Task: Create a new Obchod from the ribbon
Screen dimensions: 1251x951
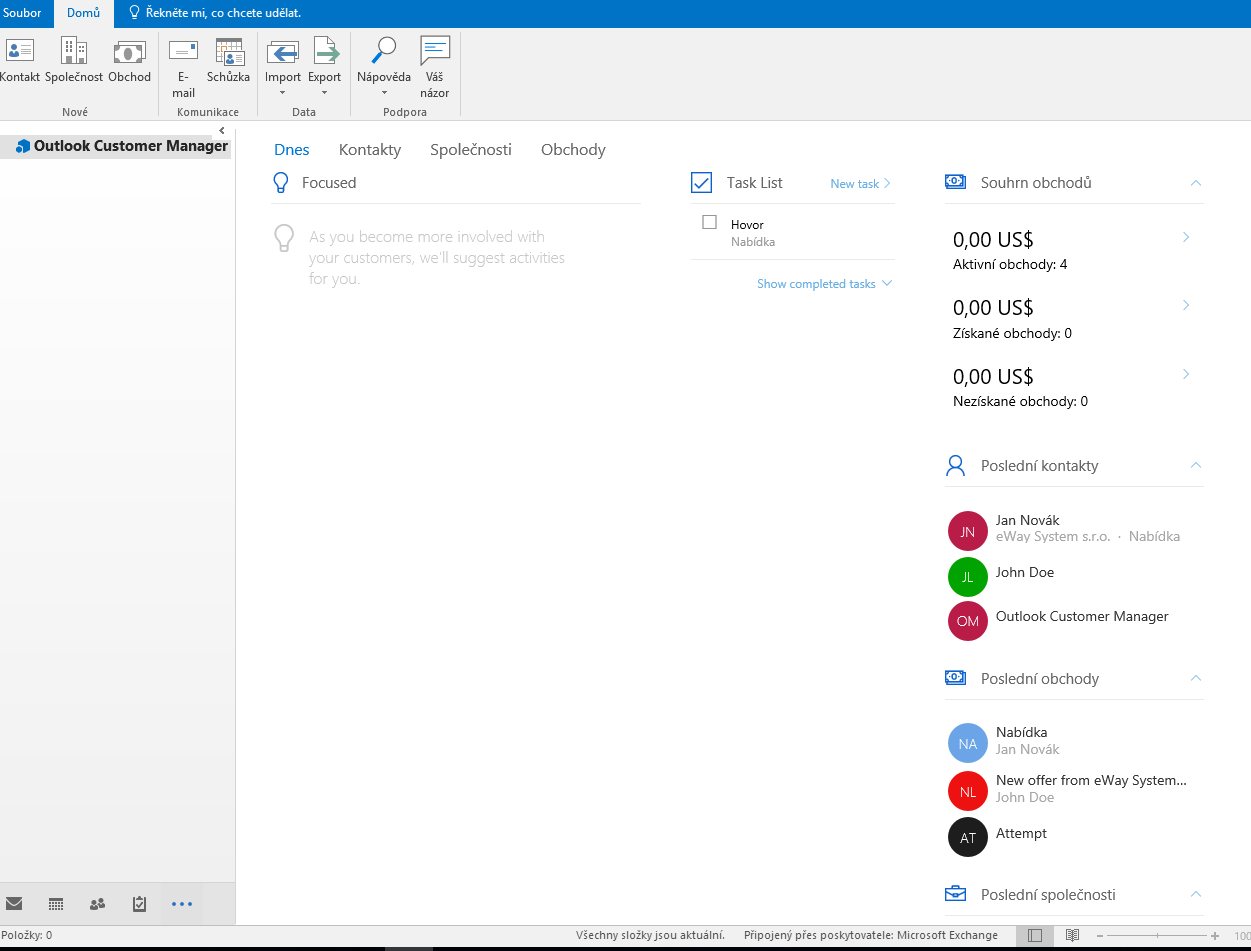Action: coord(129,61)
